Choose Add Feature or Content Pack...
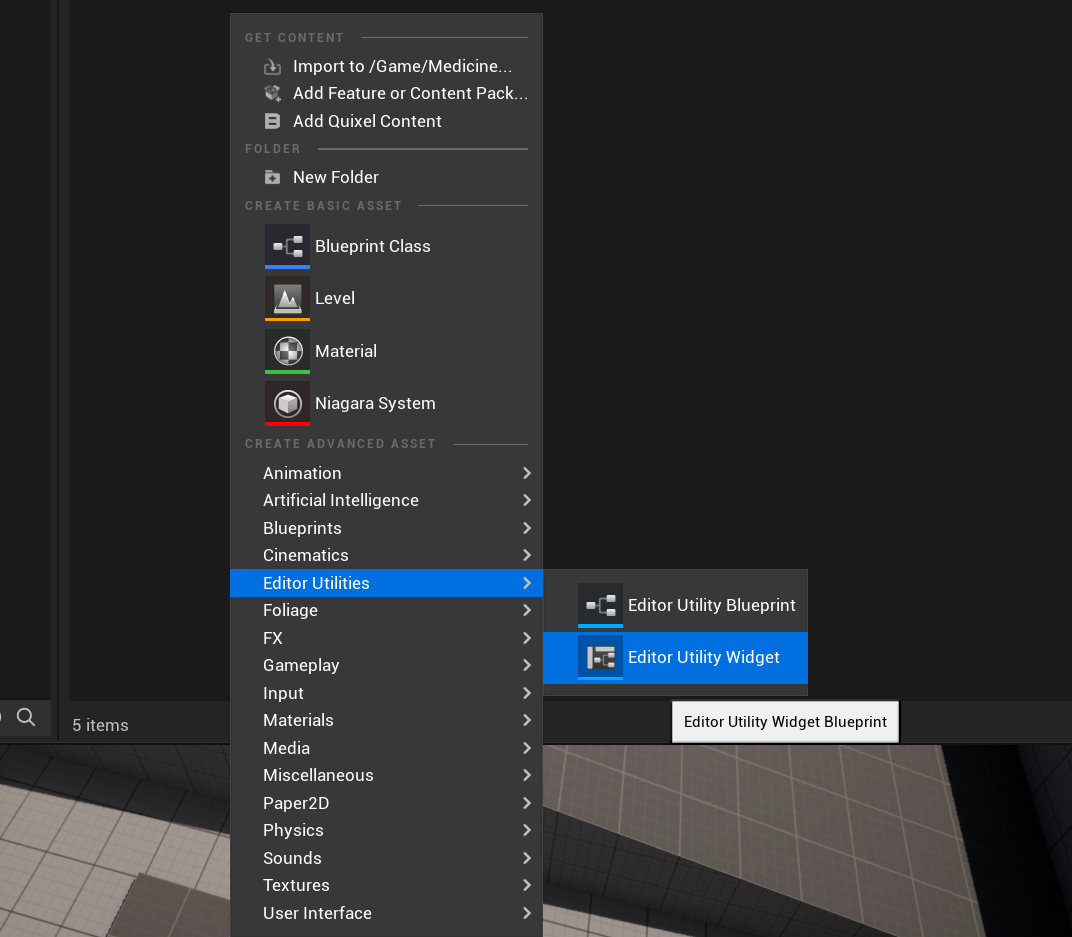1072x937 pixels. point(386,93)
